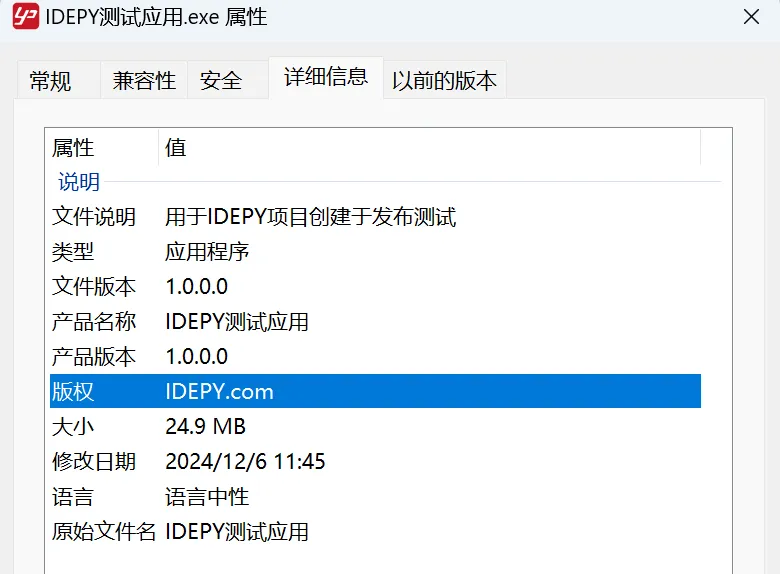Click the 值 column header

click(x=429, y=148)
